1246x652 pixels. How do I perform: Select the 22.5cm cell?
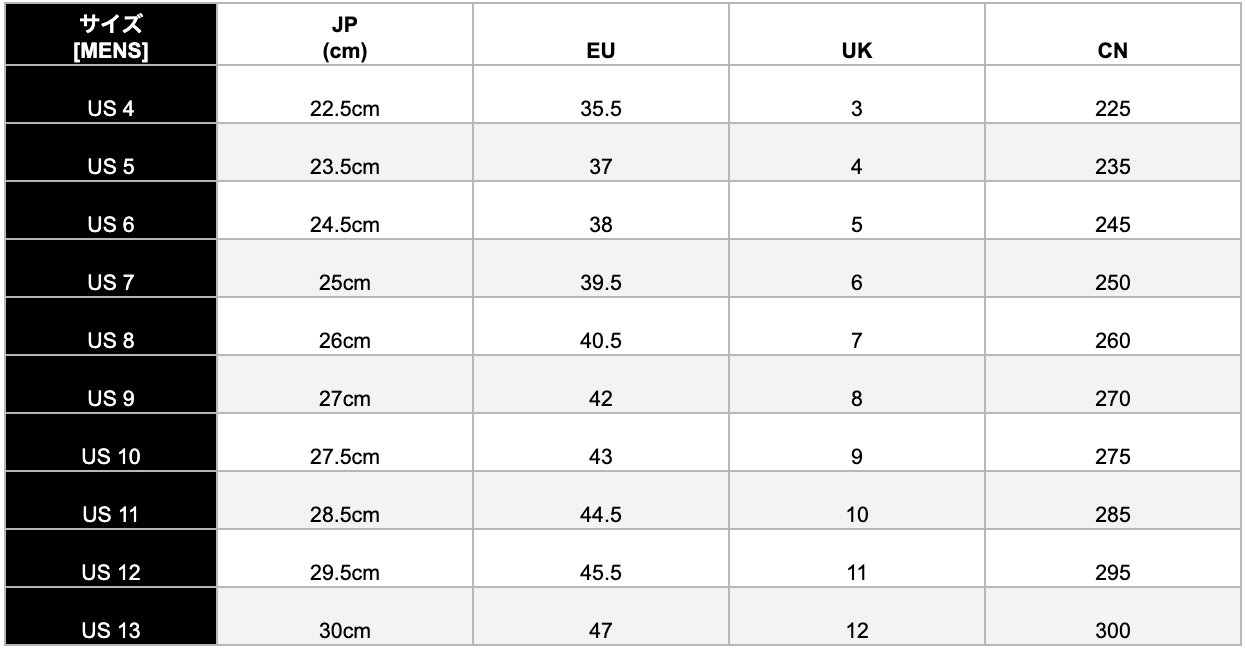345,95
